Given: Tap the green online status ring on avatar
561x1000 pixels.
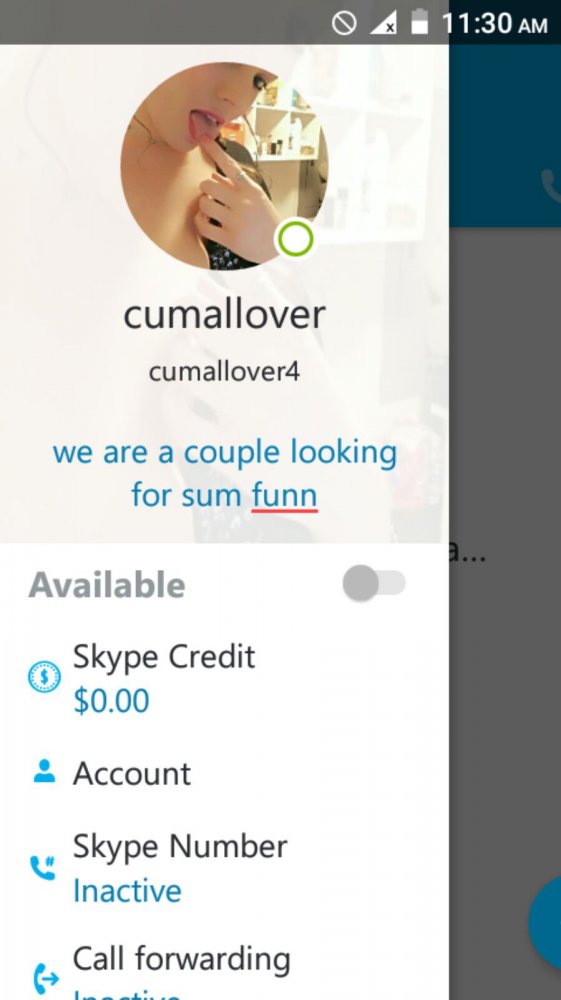Looking at the screenshot, I should [x=295, y=239].
